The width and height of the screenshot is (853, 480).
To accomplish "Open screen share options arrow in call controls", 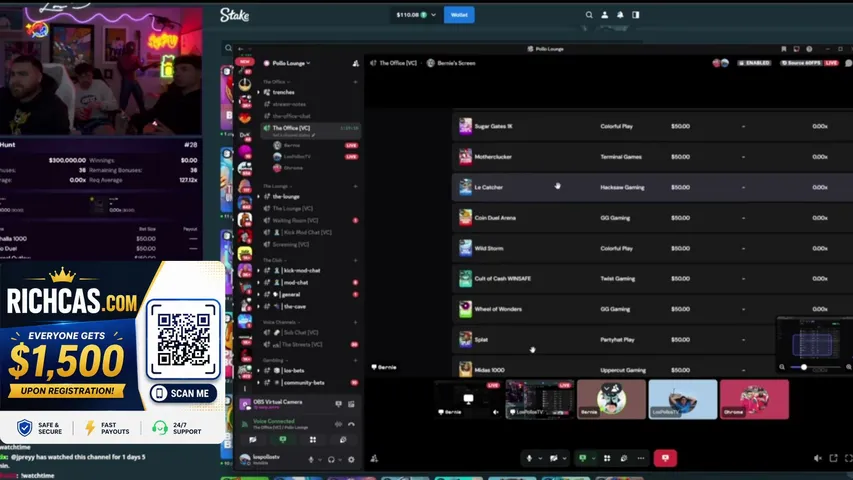I will pos(594,458).
